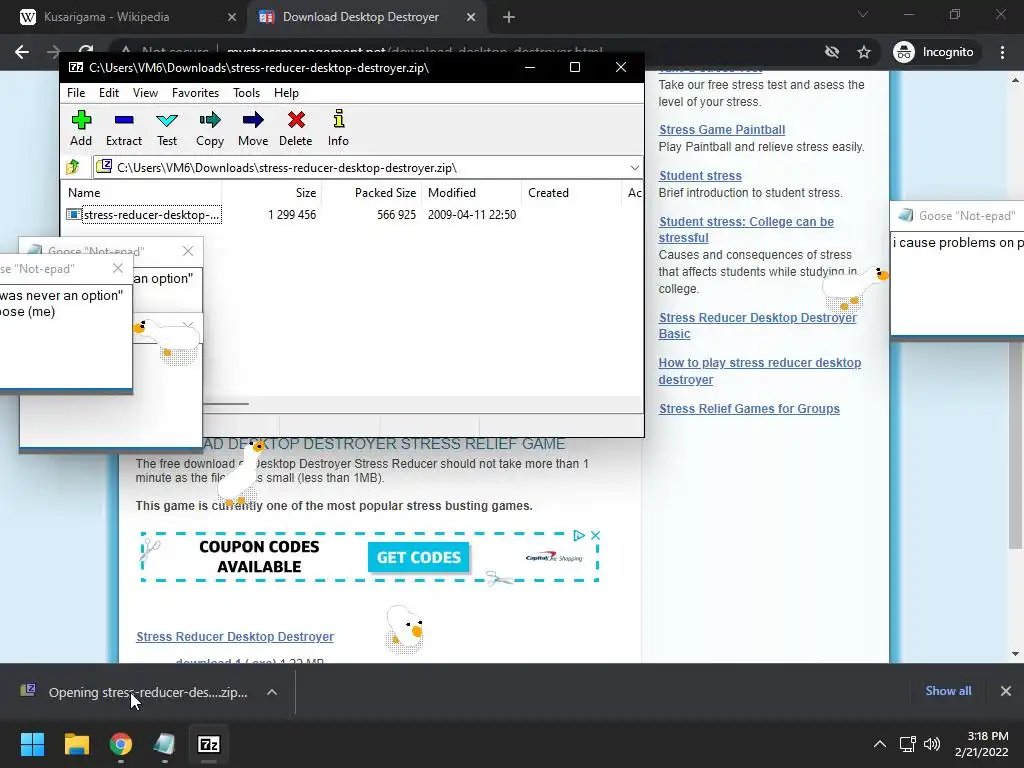Close the Chrome downloads bar
1024x768 pixels.
(x=1006, y=691)
